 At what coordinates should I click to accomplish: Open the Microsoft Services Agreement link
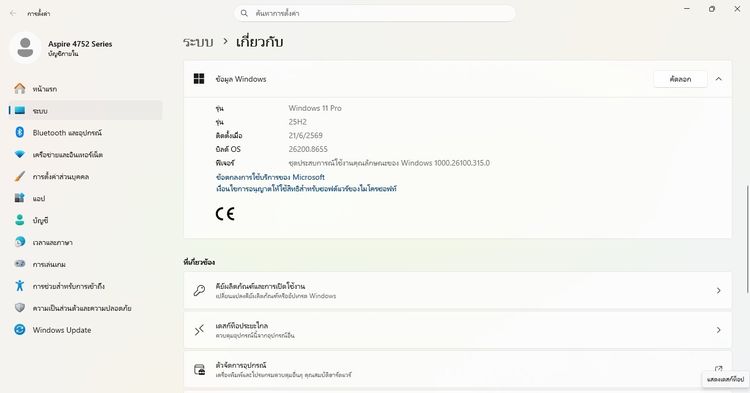click(270, 177)
